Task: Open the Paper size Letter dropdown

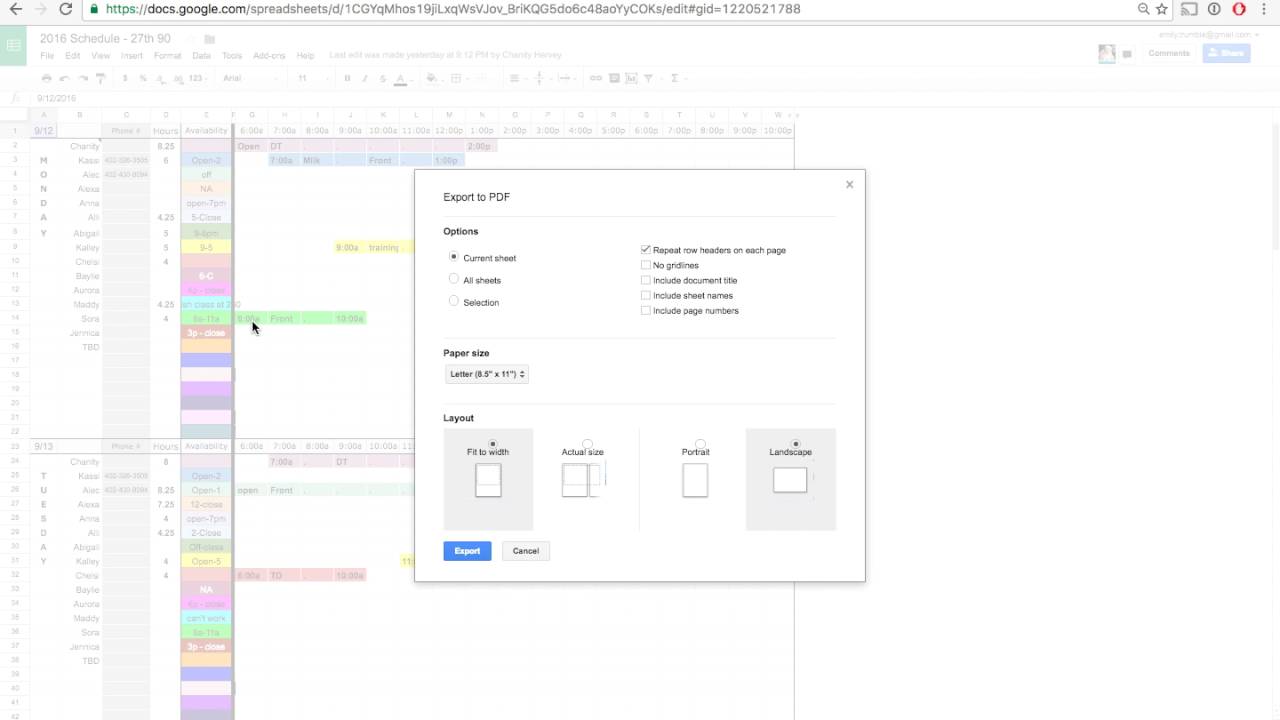Action: tap(487, 374)
